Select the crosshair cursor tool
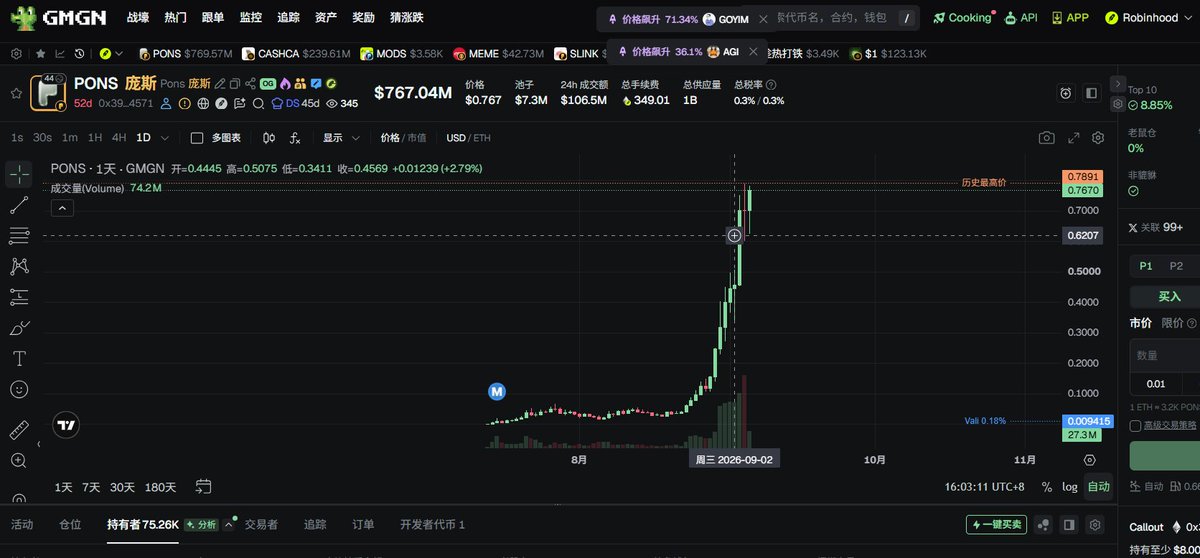The width and height of the screenshot is (1200, 558). coord(19,174)
